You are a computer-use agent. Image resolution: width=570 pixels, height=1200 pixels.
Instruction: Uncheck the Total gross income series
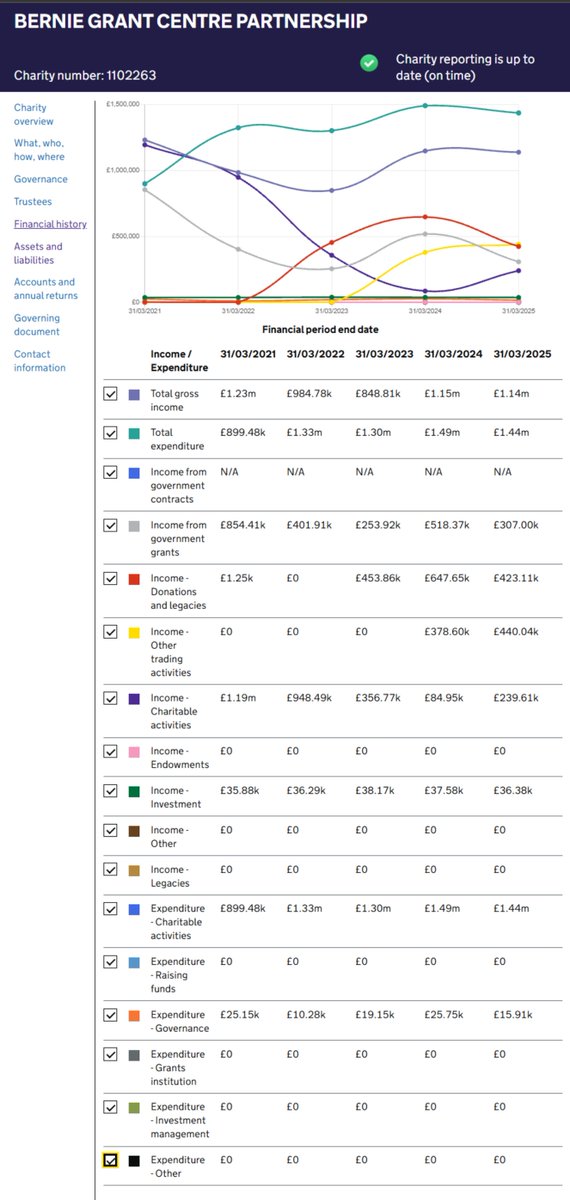[x=111, y=394]
